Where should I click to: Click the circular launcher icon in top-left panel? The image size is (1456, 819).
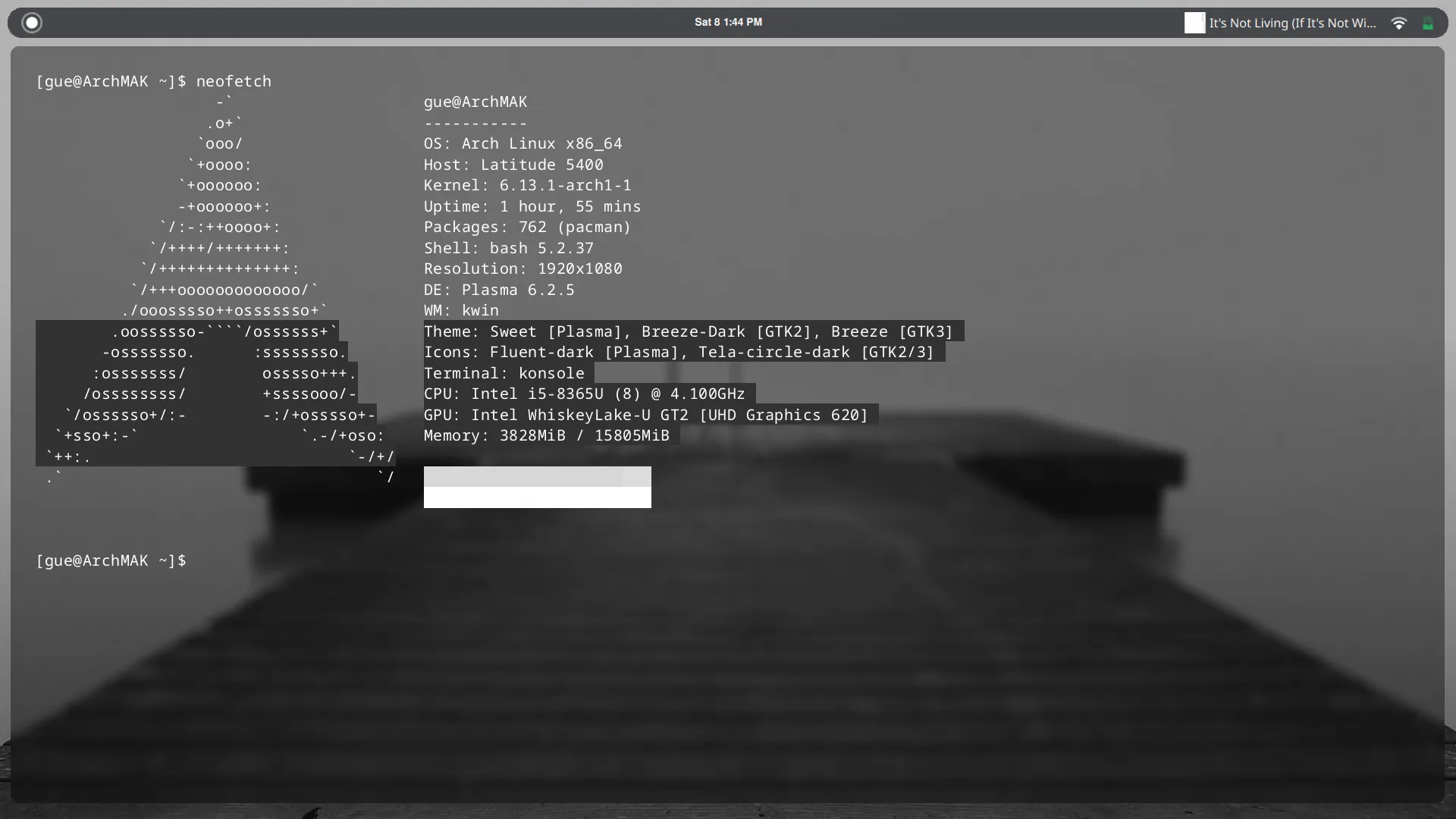pyautogui.click(x=32, y=22)
